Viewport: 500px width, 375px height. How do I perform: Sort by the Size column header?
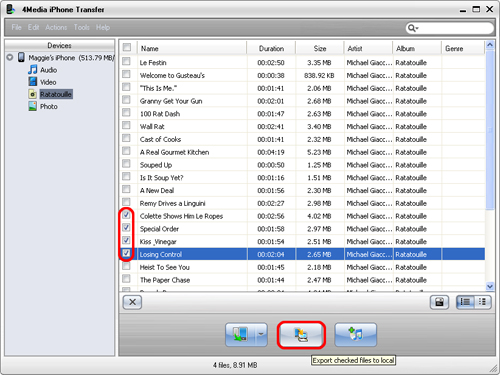(x=319, y=48)
